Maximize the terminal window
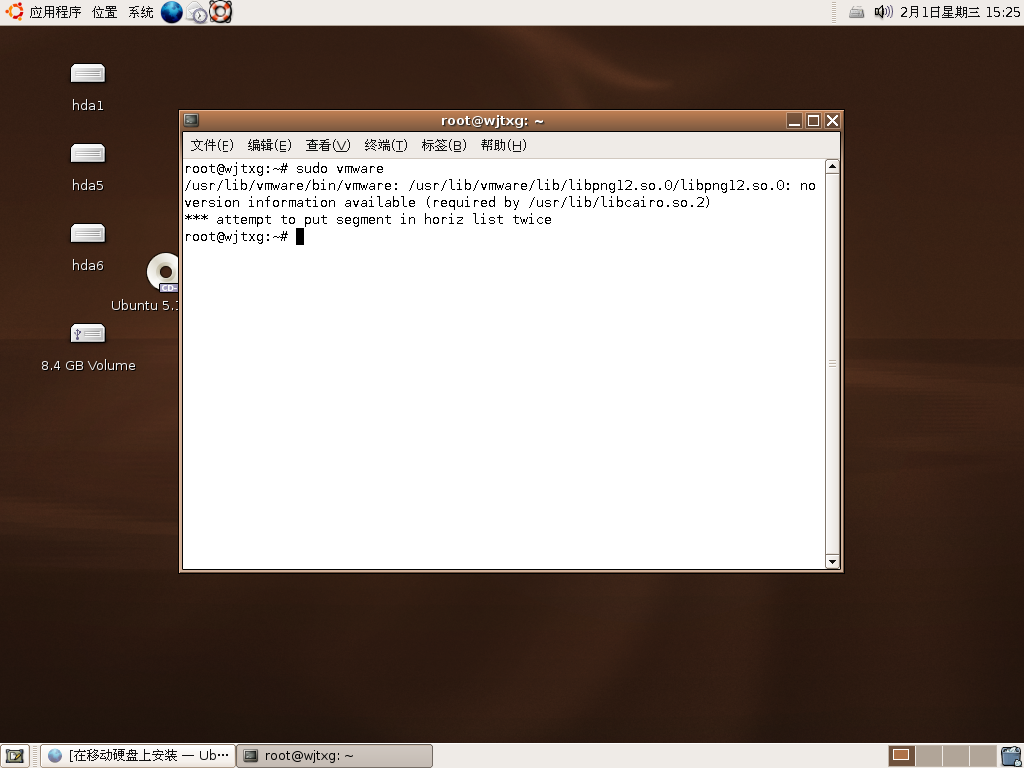Screen dimensions: 1024x768 (x=813, y=120)
